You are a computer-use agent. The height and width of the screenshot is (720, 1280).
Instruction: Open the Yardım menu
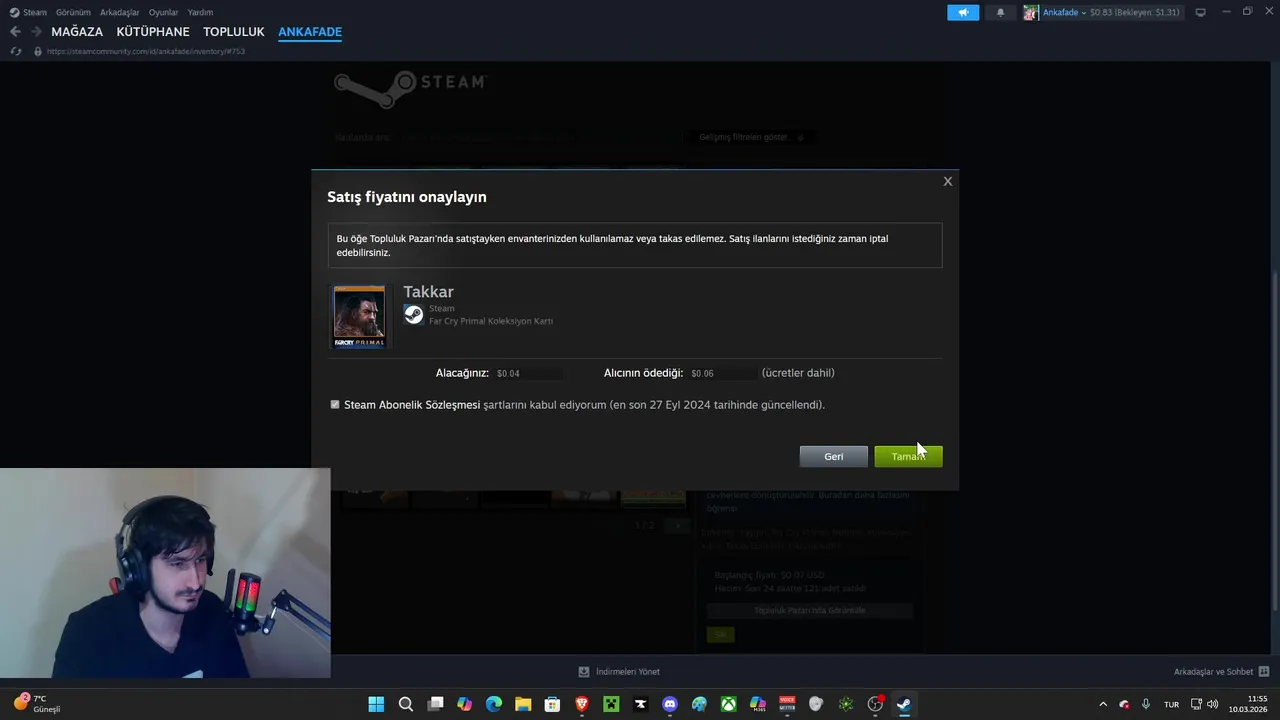click(x=200, y=12)
